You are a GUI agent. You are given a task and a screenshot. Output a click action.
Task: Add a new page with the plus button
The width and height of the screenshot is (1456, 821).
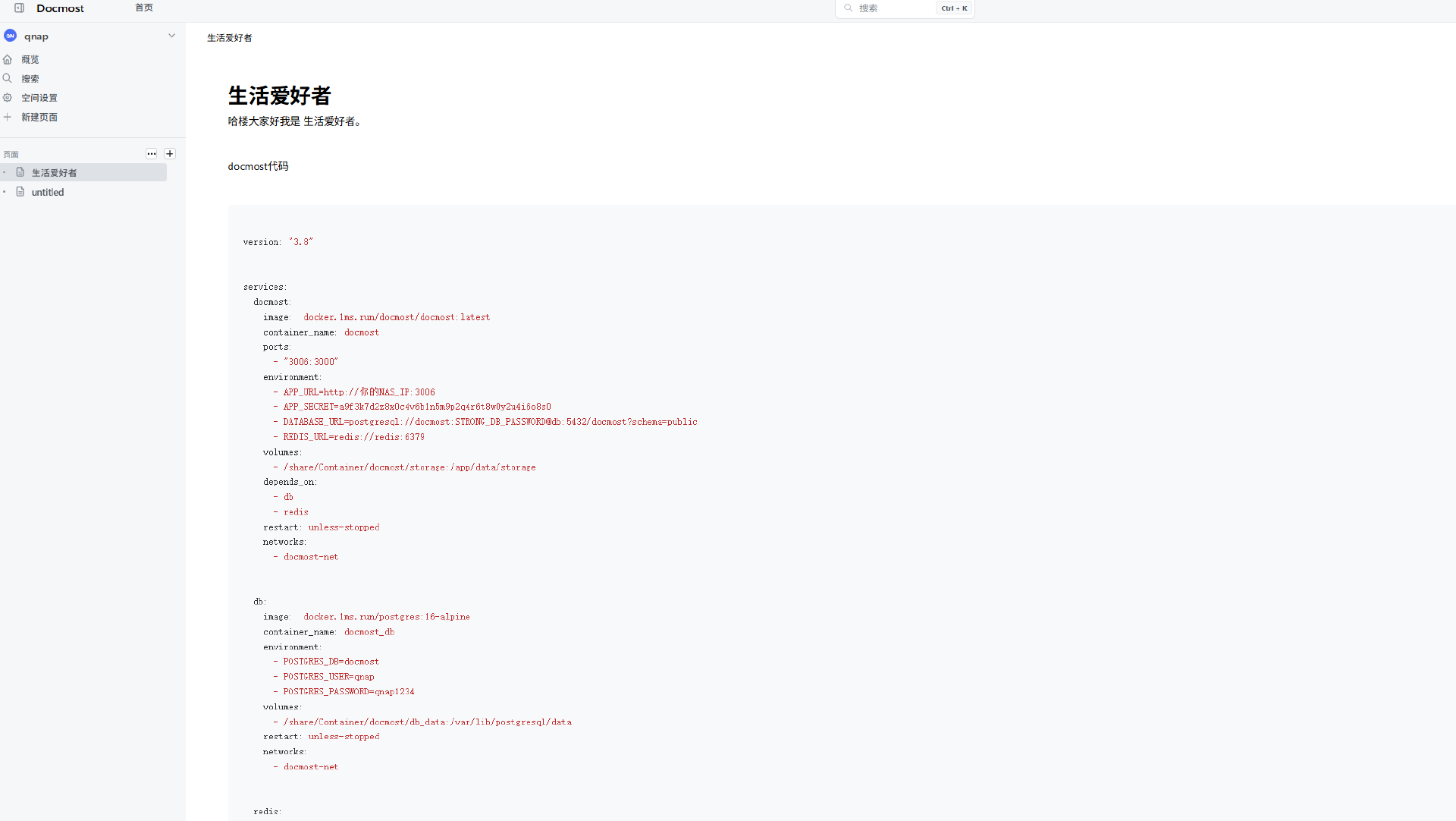170,154
